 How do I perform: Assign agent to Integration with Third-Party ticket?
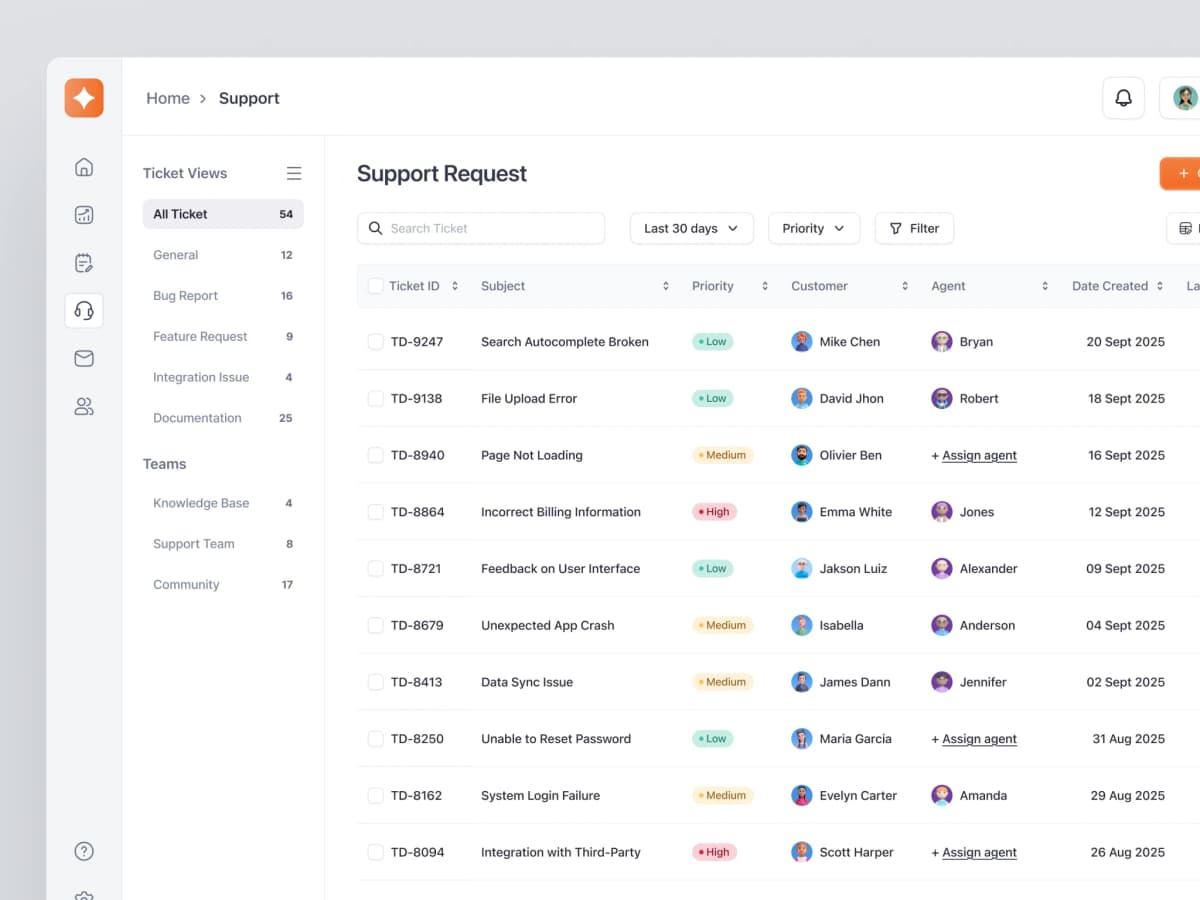pyautogui.click(x=974, y=852)
